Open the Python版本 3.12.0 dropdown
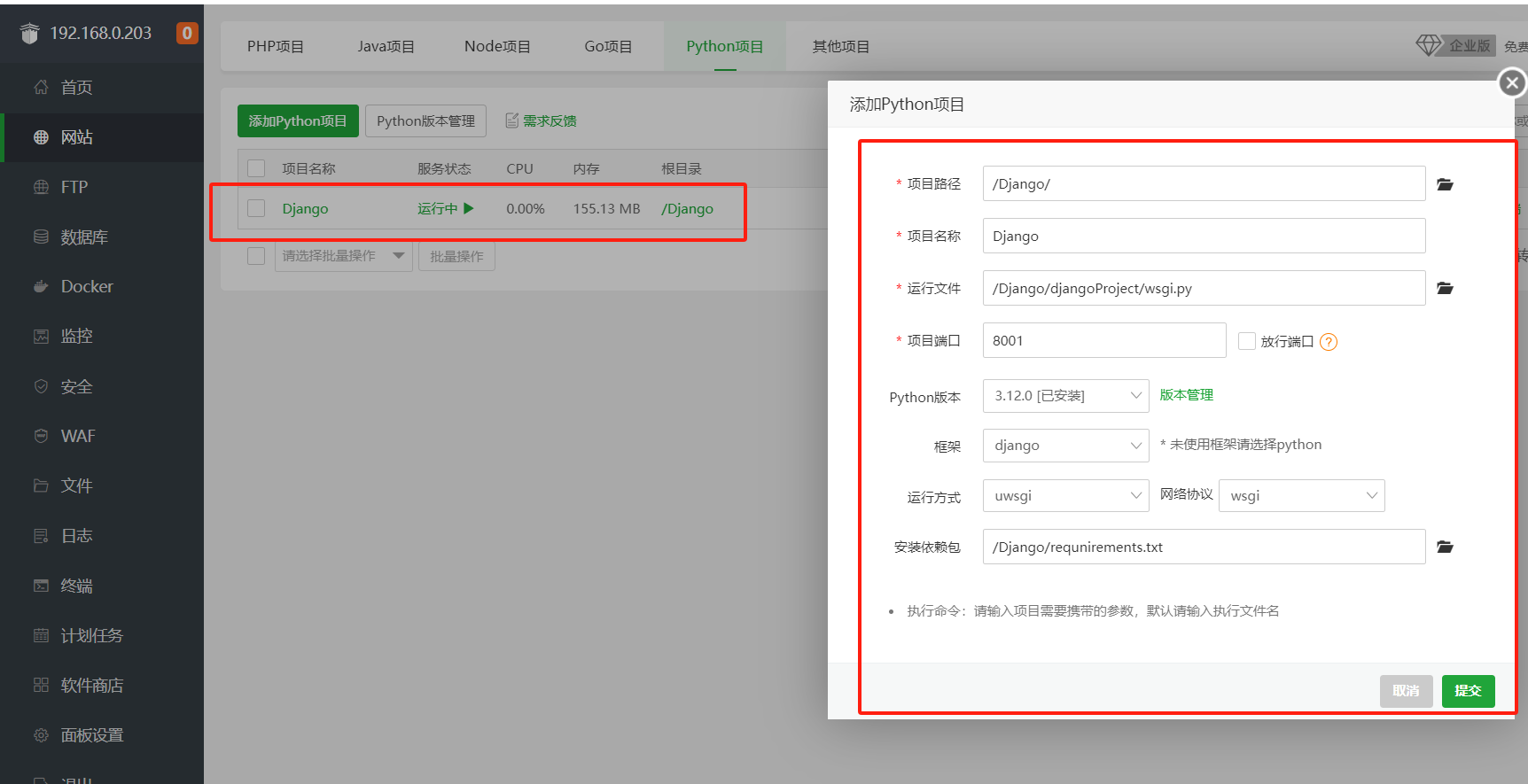Screen dimensions: 1528x784 (1065, 396)
